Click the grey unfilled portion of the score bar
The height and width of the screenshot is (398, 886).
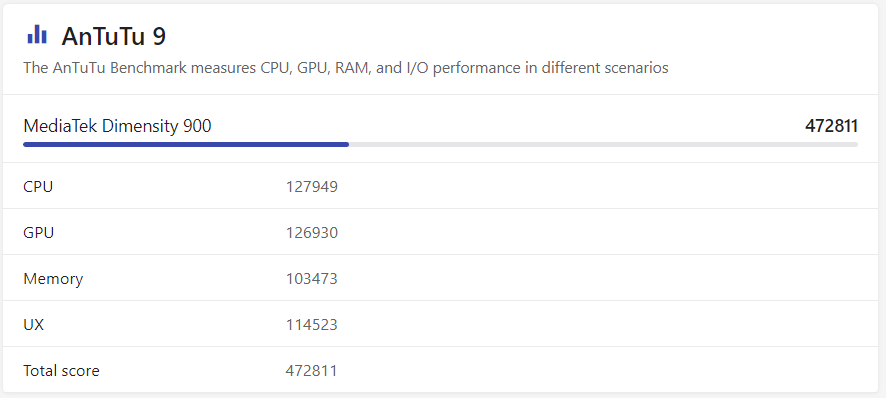pyautogui.click(x=603, y=145)
